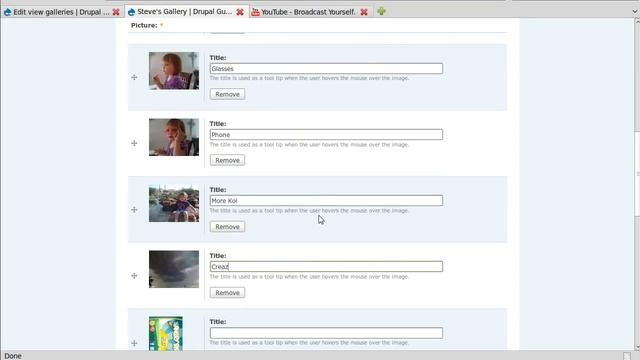
Task: Focus the Title field containing Glasses
Action: [x=326, y=69]
